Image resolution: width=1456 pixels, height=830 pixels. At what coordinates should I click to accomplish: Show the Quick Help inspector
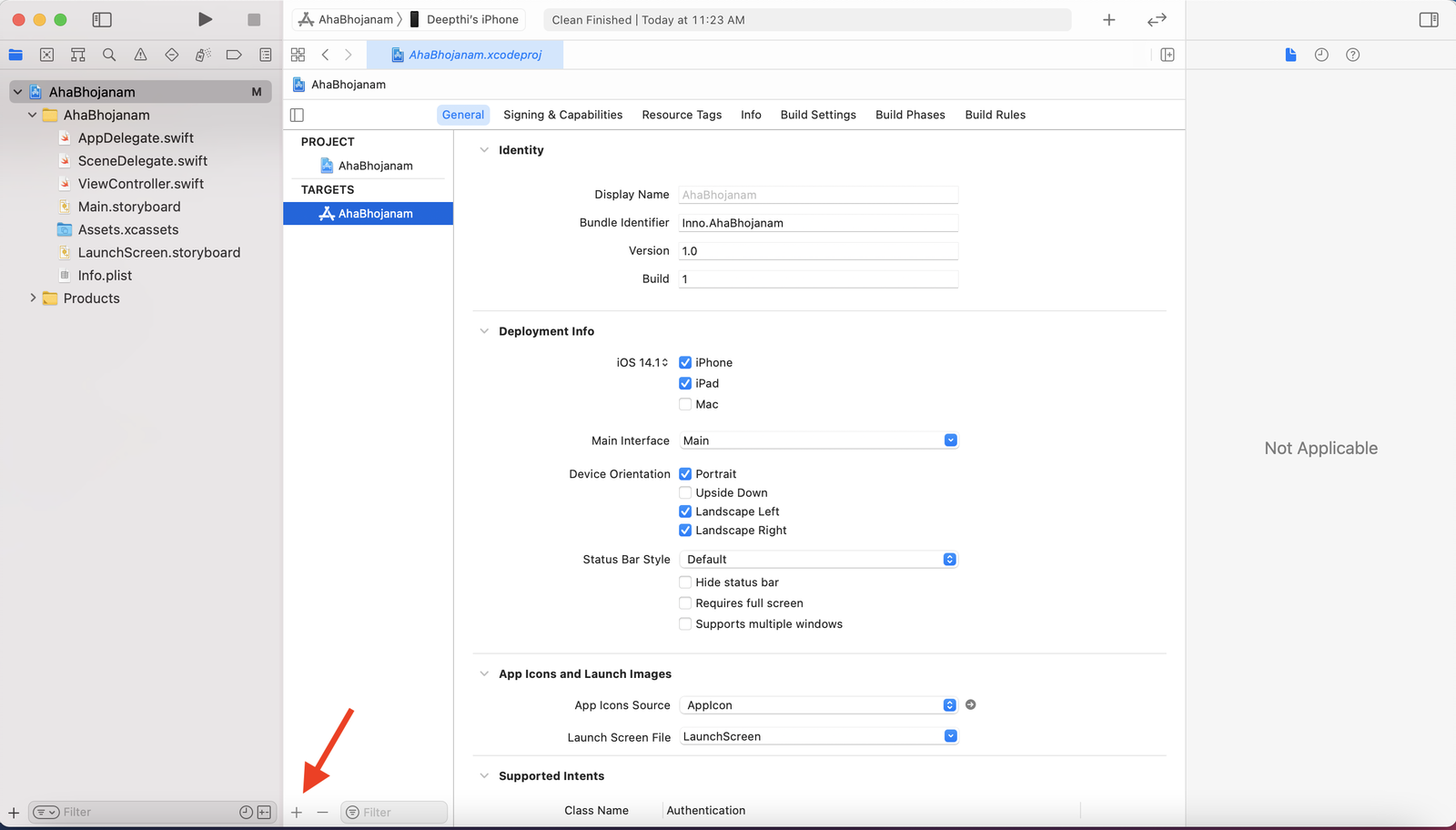coord(1353,55)
